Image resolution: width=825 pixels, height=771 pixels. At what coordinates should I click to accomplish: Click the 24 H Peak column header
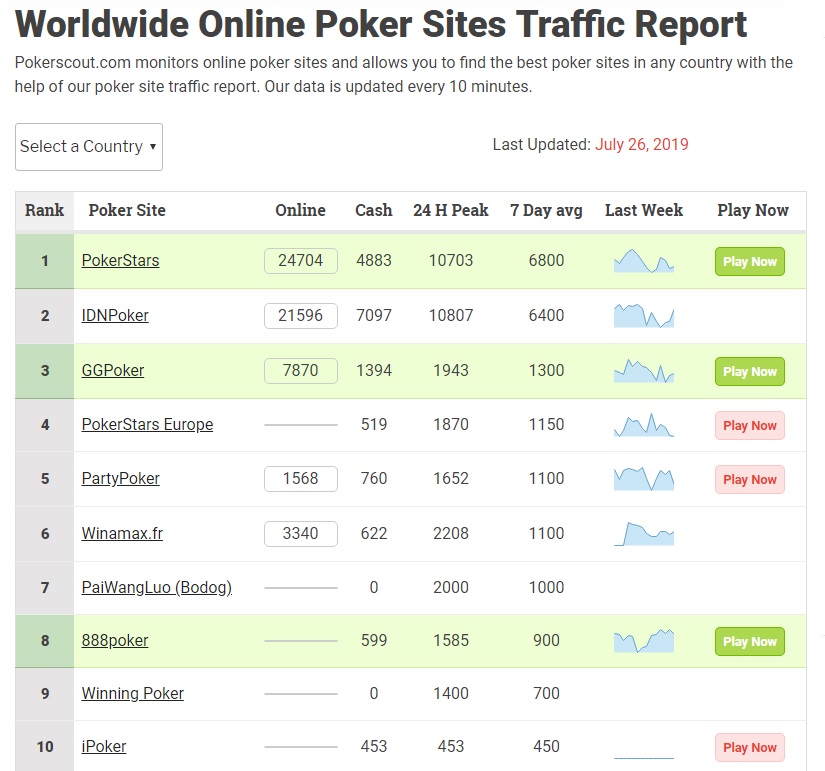click(x=451, y=211)
